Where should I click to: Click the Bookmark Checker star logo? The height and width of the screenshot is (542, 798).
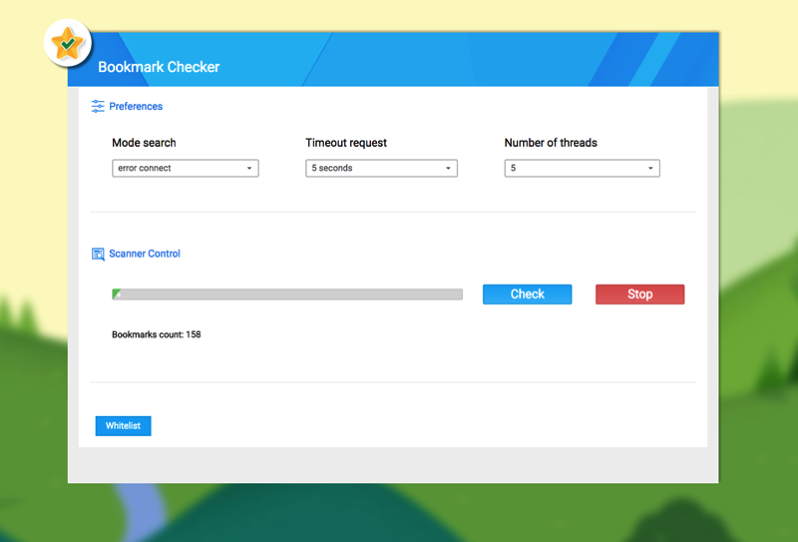click(x=68, y=44)
